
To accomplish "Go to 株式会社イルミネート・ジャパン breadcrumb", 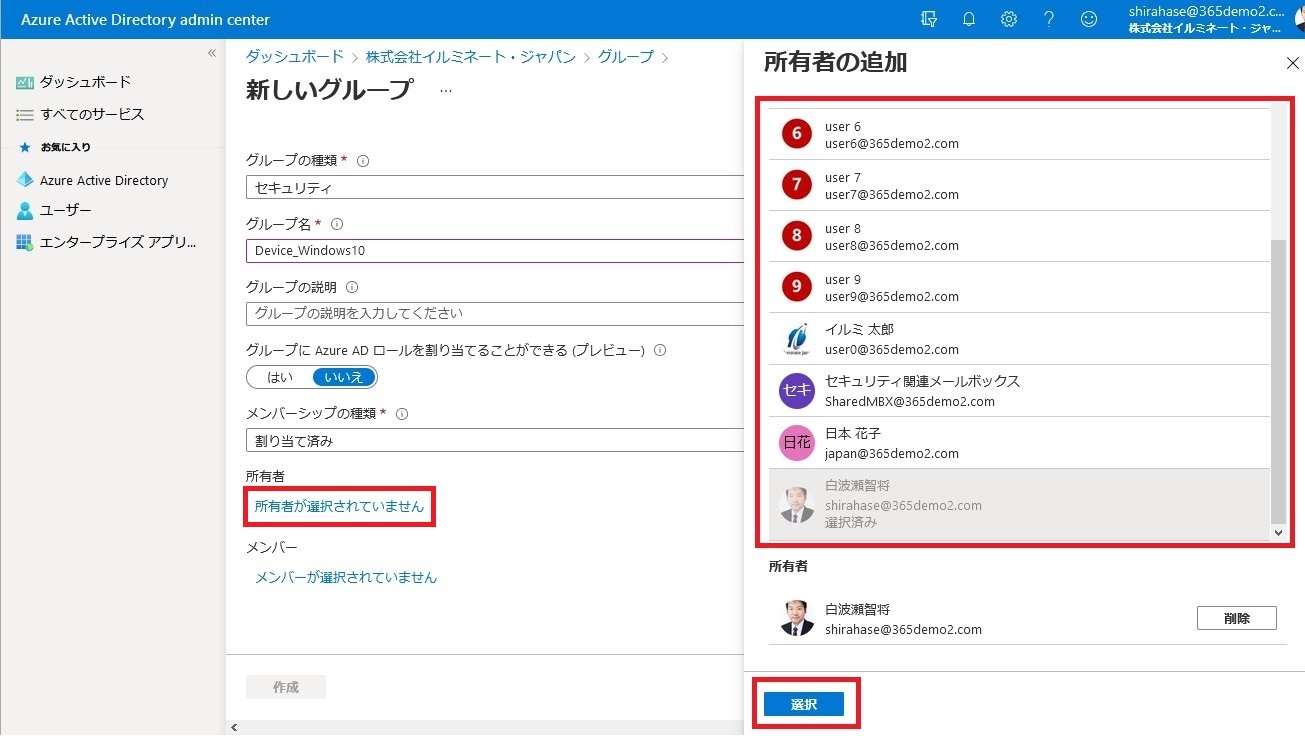I will tap(471, 57).
